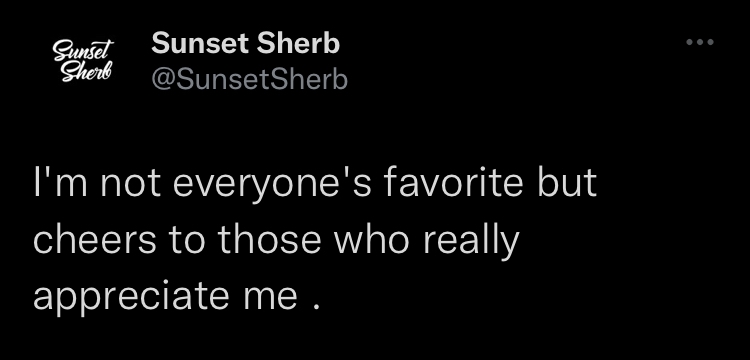Click the @SunsetSherb handle
Viewport: 750px width, 360px height.
tap(249, 79)
